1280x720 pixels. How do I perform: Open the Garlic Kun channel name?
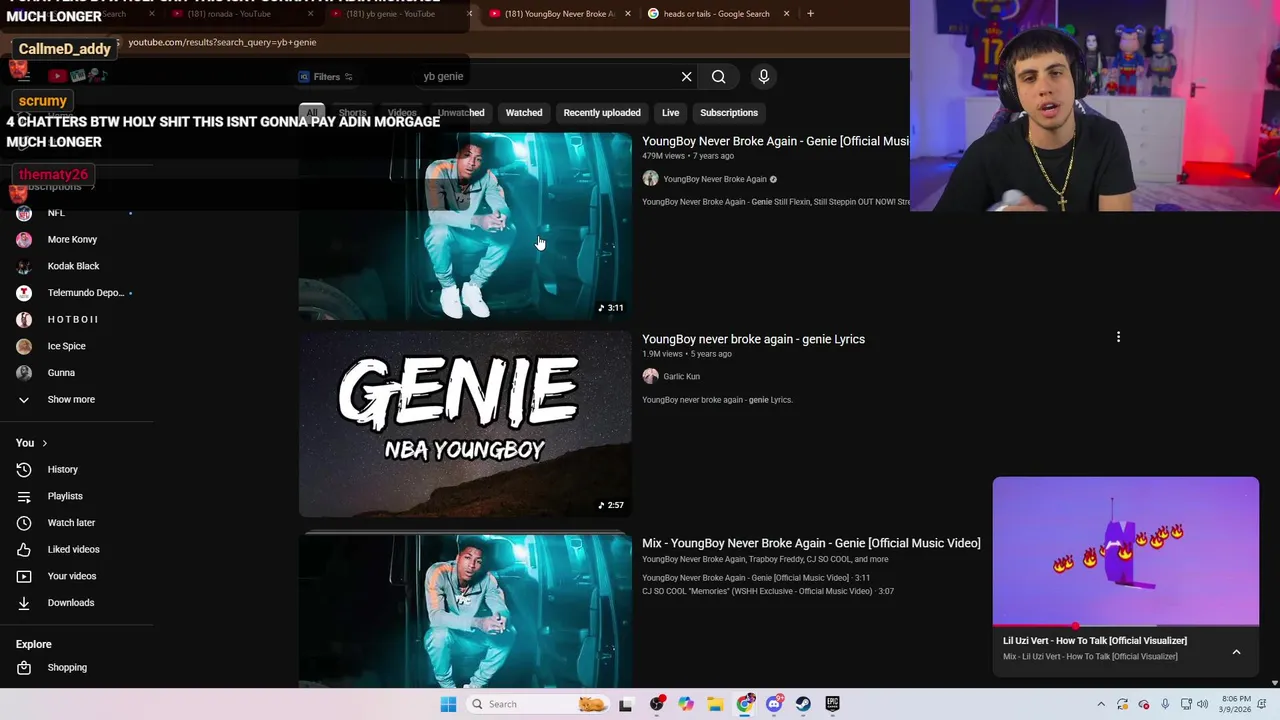tap(681, 376)
